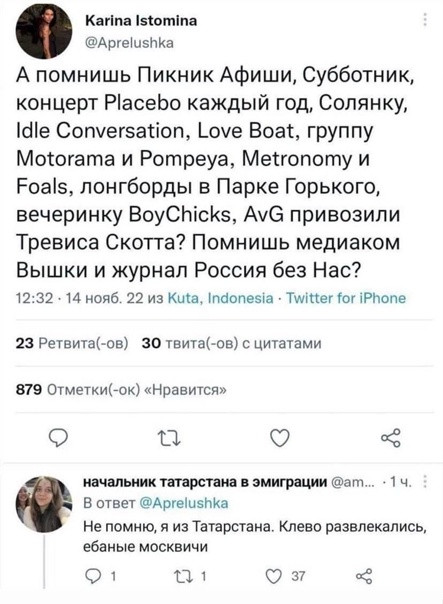Open Karina Istomina's profile picture
443x604 pixels.
tap(44, 33)
